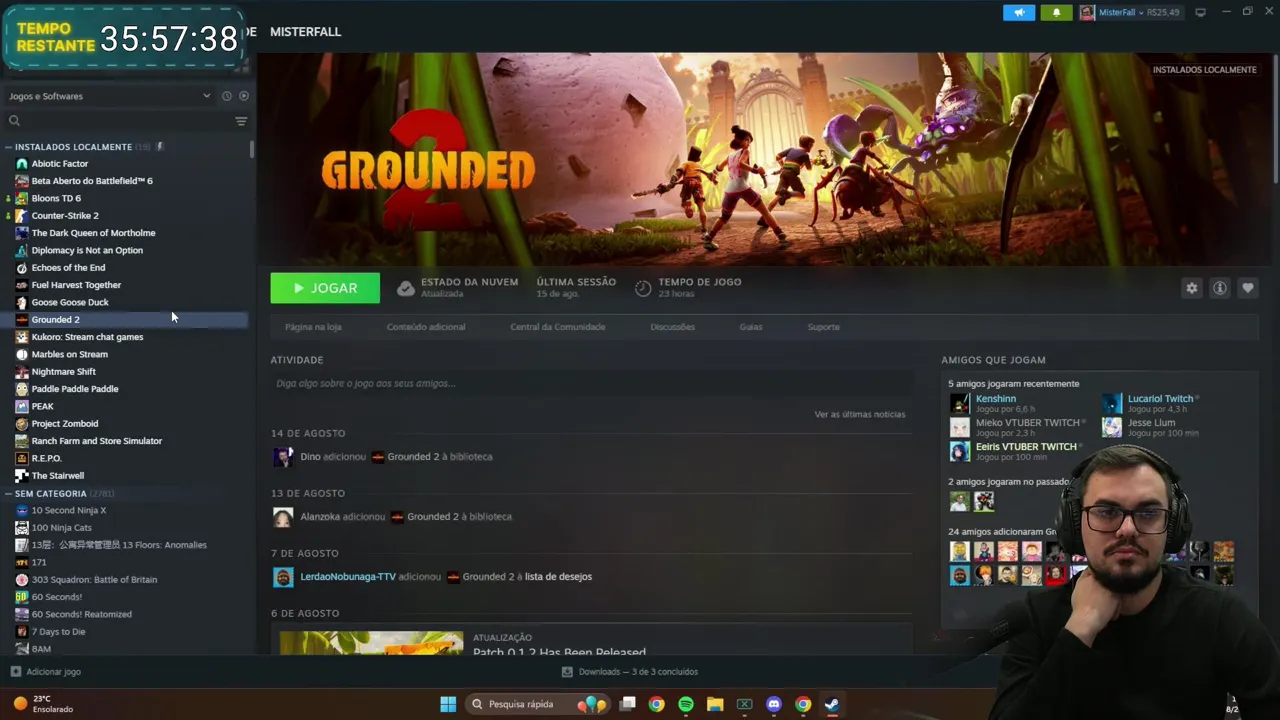
Task: Click the Steam taskbar icon
Action: (x=832, y=704)
